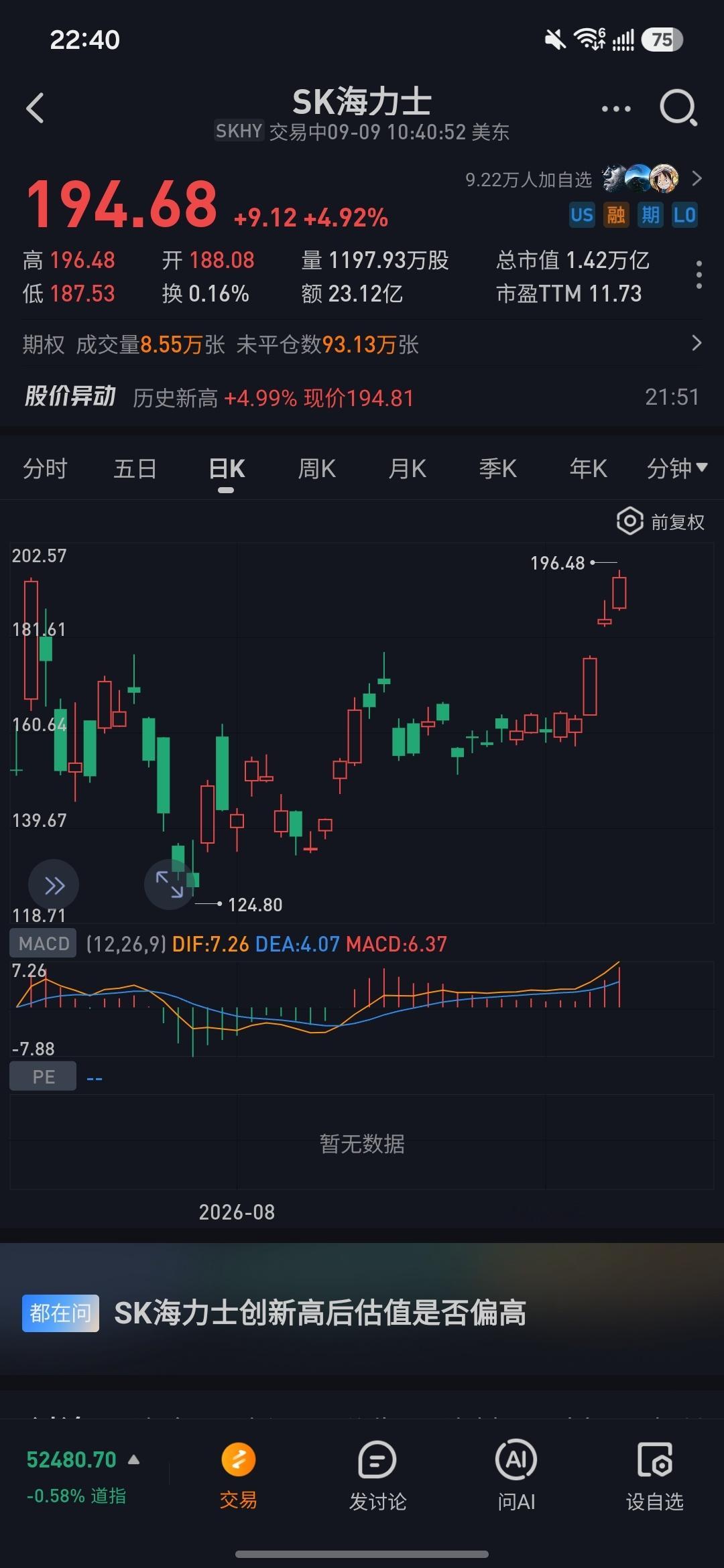Select 日K chart tab
Screen dimensions: 724x1568
pos(226,468)
